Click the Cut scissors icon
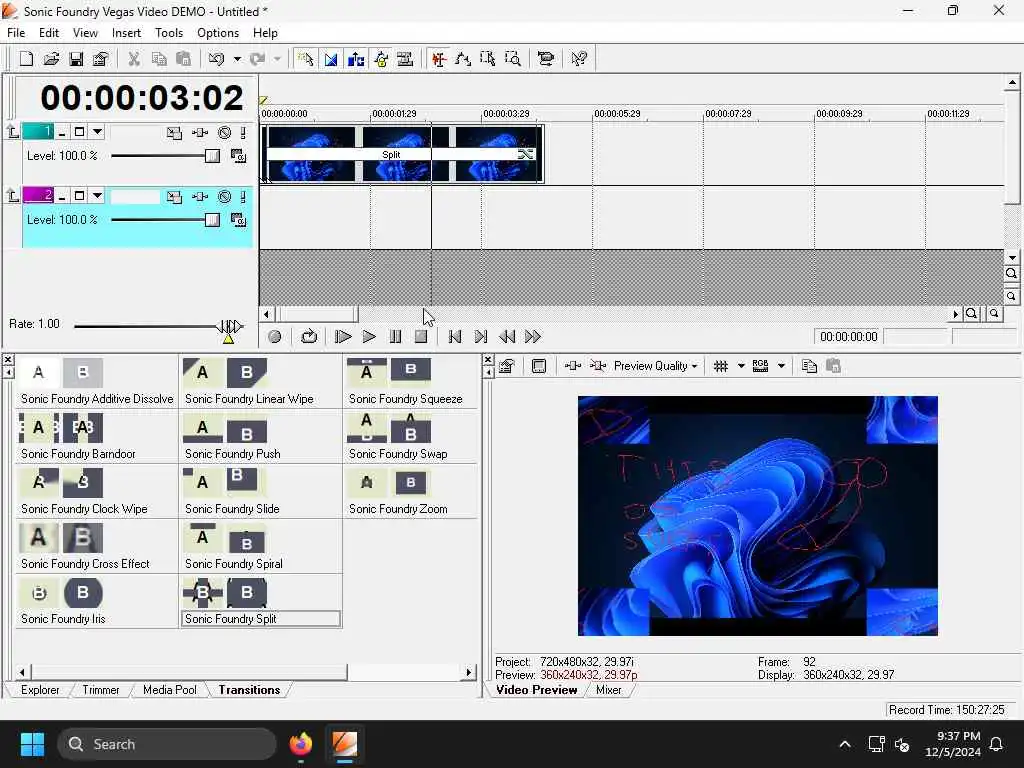The image size is (1024, 768). [134, 59]
